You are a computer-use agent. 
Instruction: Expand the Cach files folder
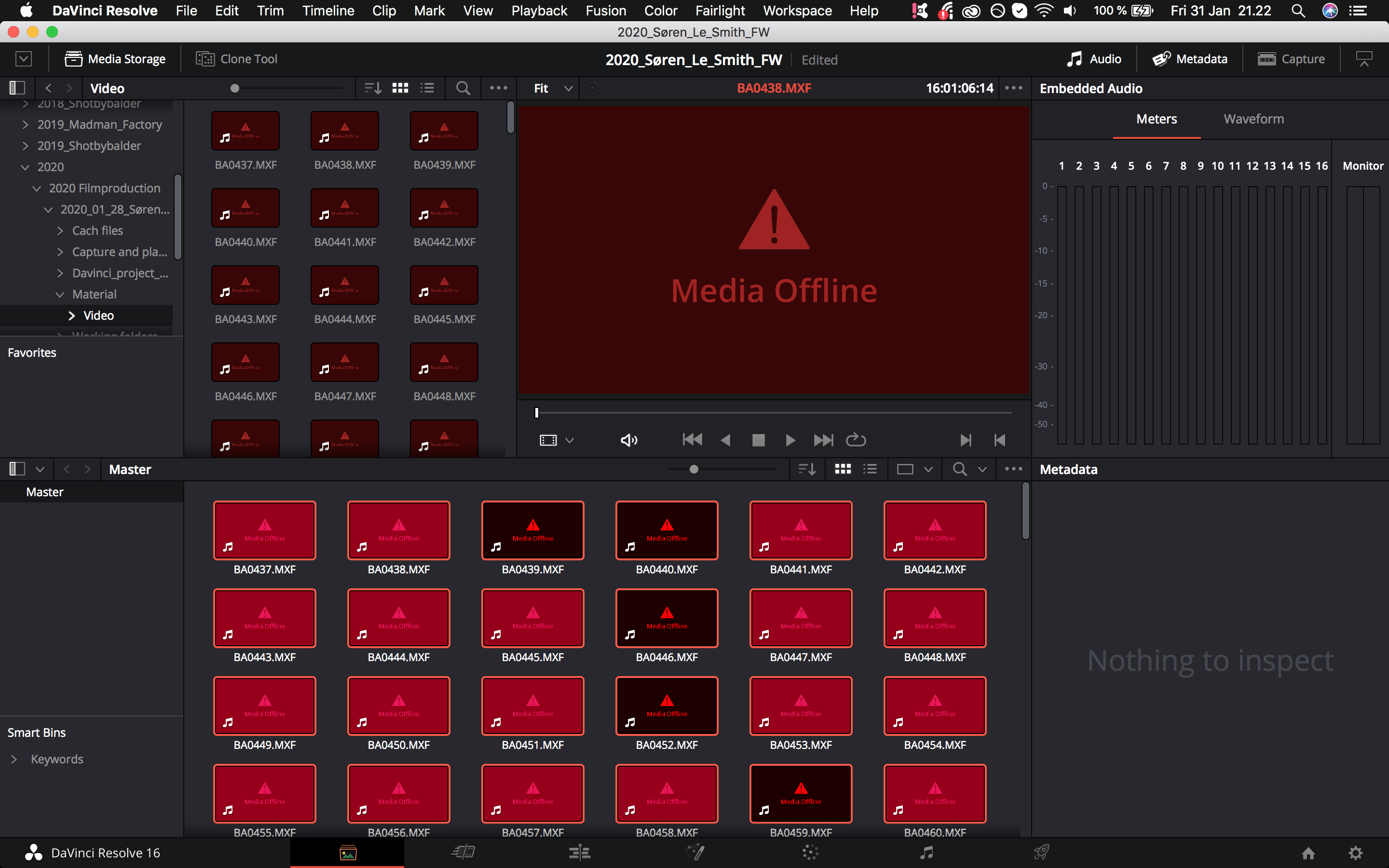[x=60, y=231]
